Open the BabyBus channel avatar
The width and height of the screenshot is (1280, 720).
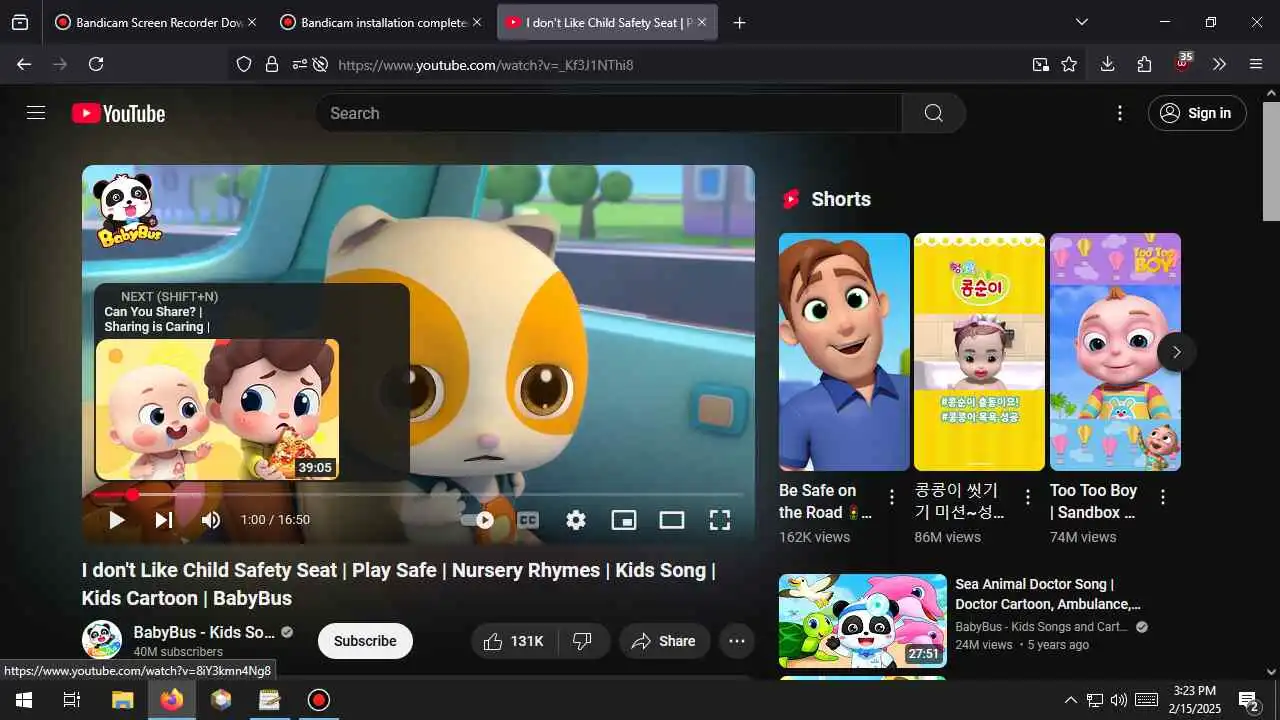coord(102,640)
